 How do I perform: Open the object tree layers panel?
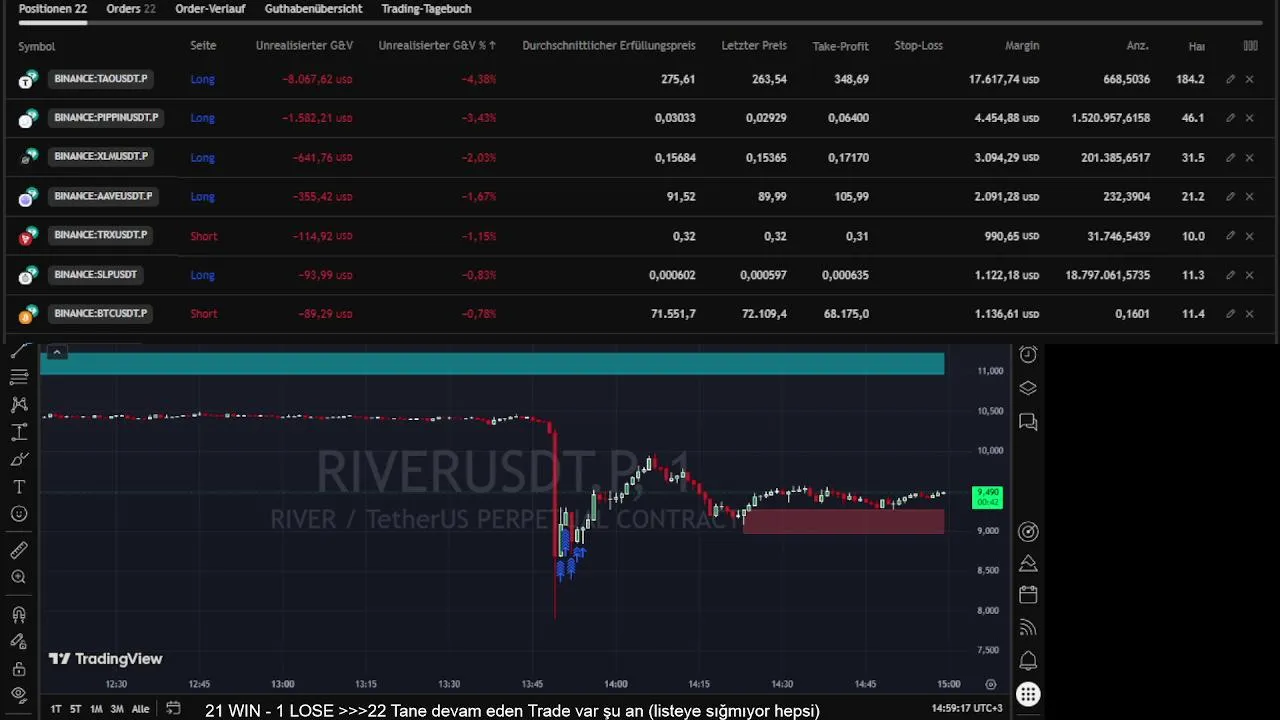(1028, 388)
